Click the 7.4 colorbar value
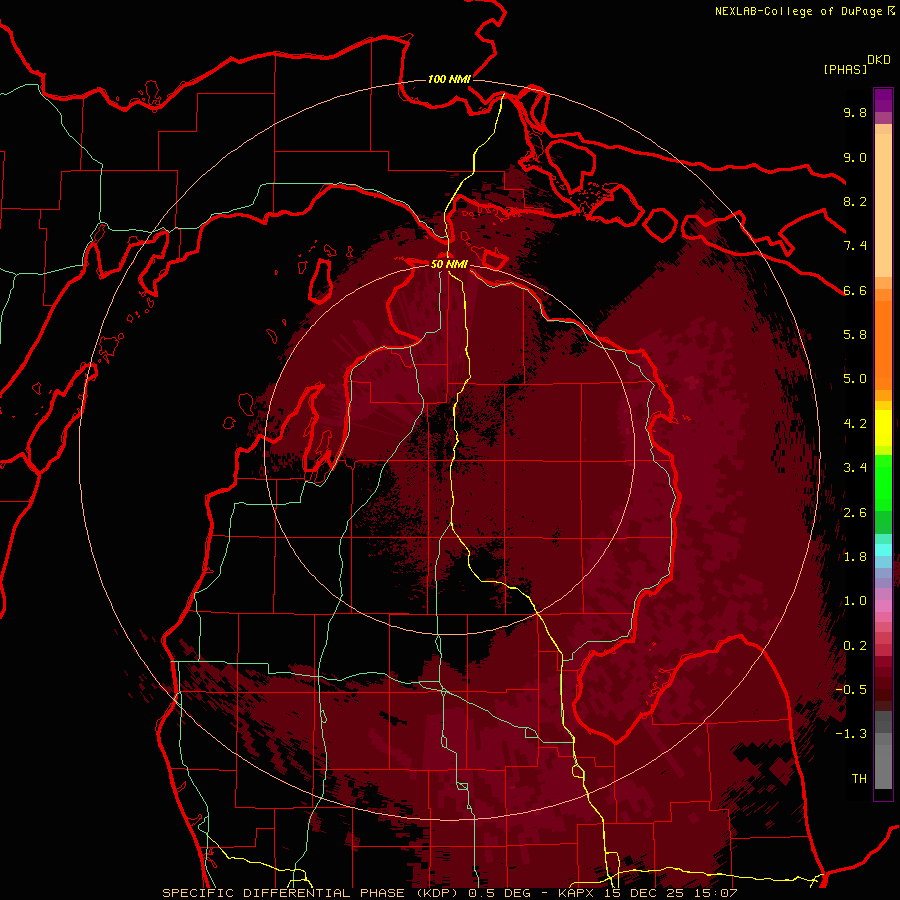Viewport: 900px width, 900px height. (855, 246)
